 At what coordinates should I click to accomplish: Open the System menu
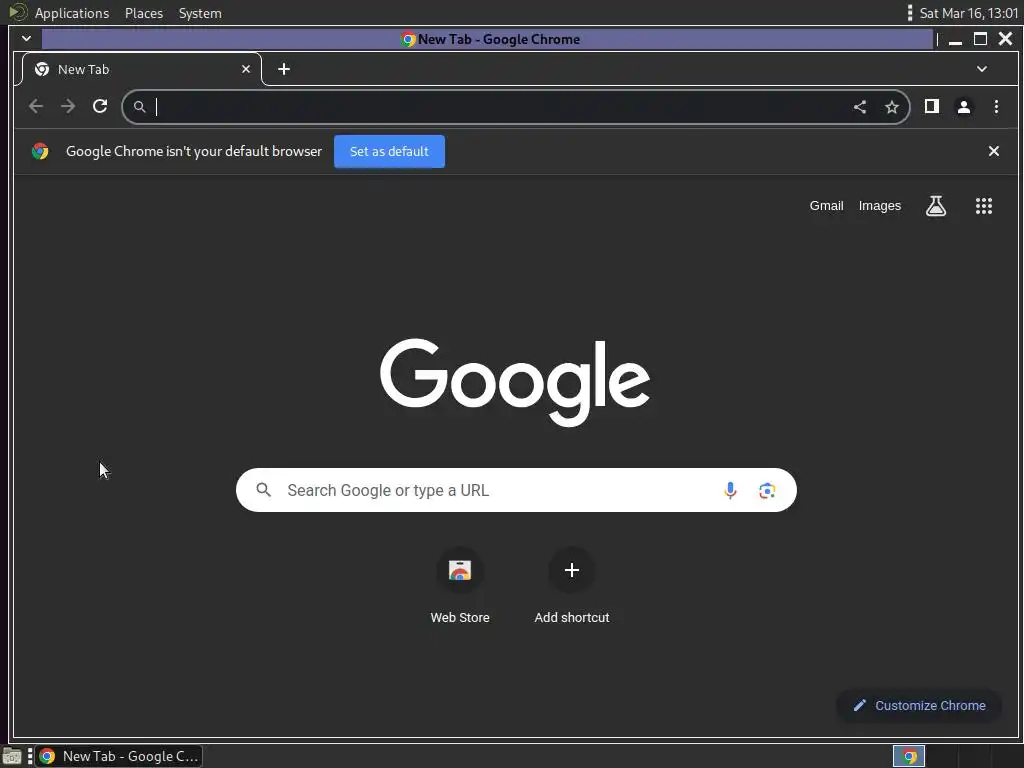pos(200,13)
